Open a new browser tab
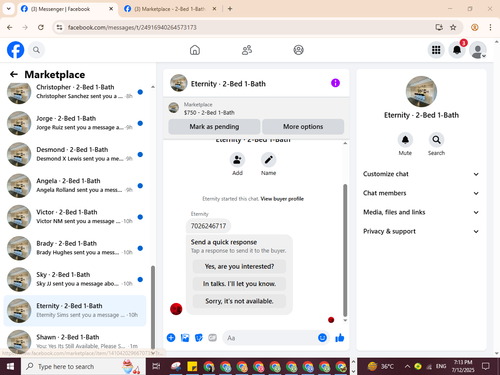 [230, 9]
